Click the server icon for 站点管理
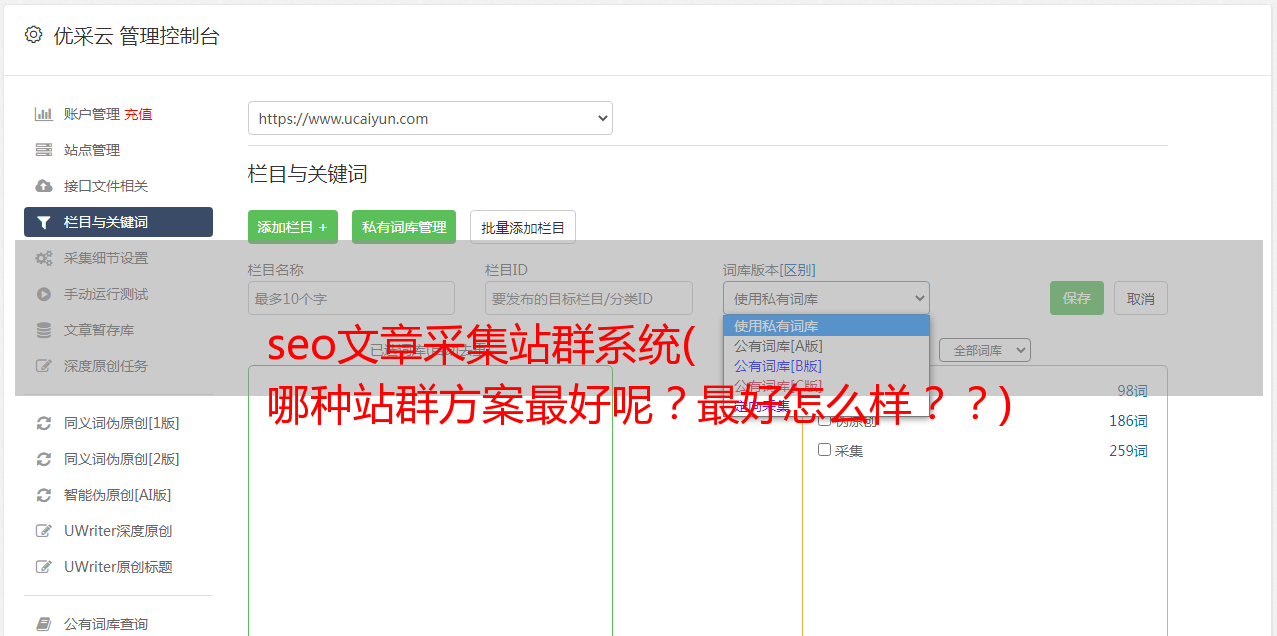This screenshot has height=636, width=1277. pyautogui.click(x=44, y=150)
